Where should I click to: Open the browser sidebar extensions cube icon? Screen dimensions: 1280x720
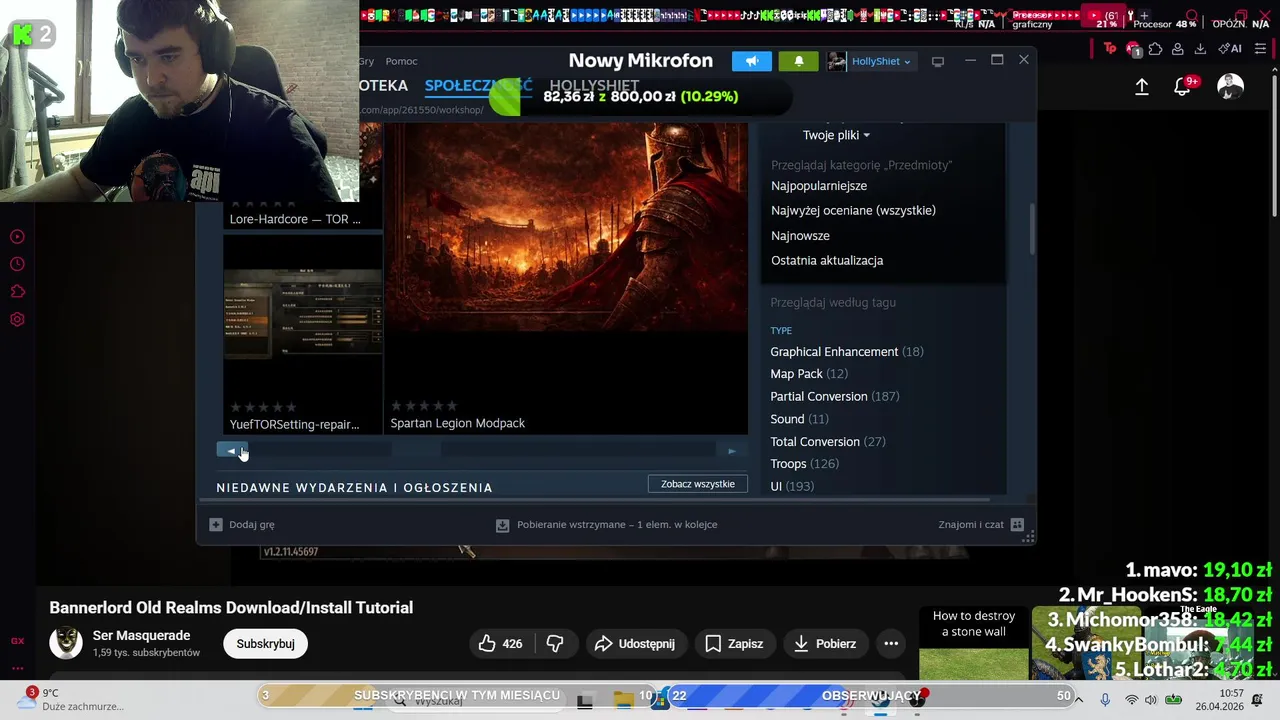17,292
